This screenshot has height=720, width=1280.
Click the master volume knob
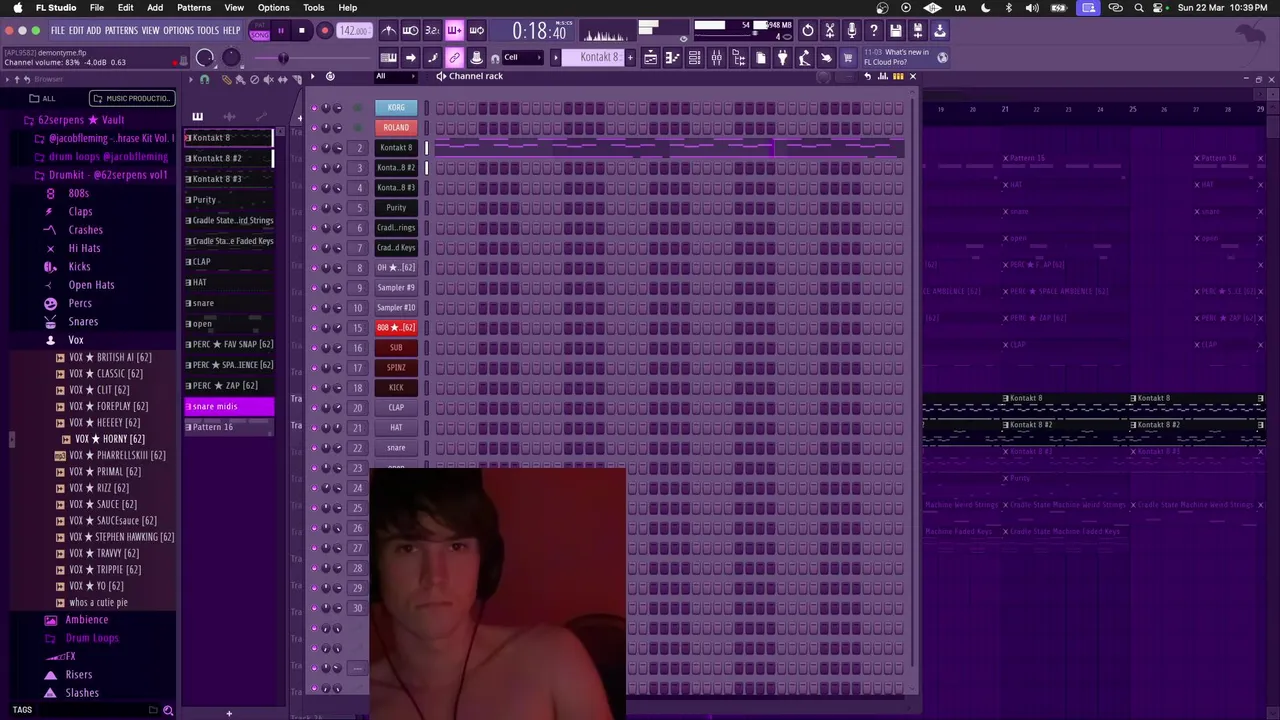[203, 58]
